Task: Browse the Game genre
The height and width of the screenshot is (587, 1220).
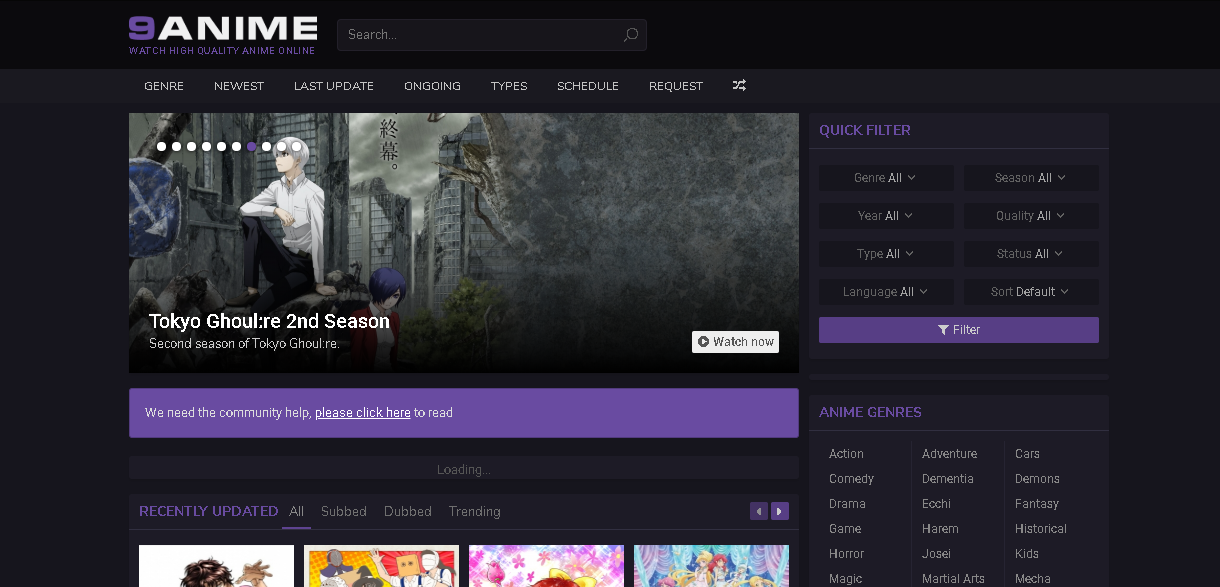Action: pyautogui.click(x=845, y=529)
